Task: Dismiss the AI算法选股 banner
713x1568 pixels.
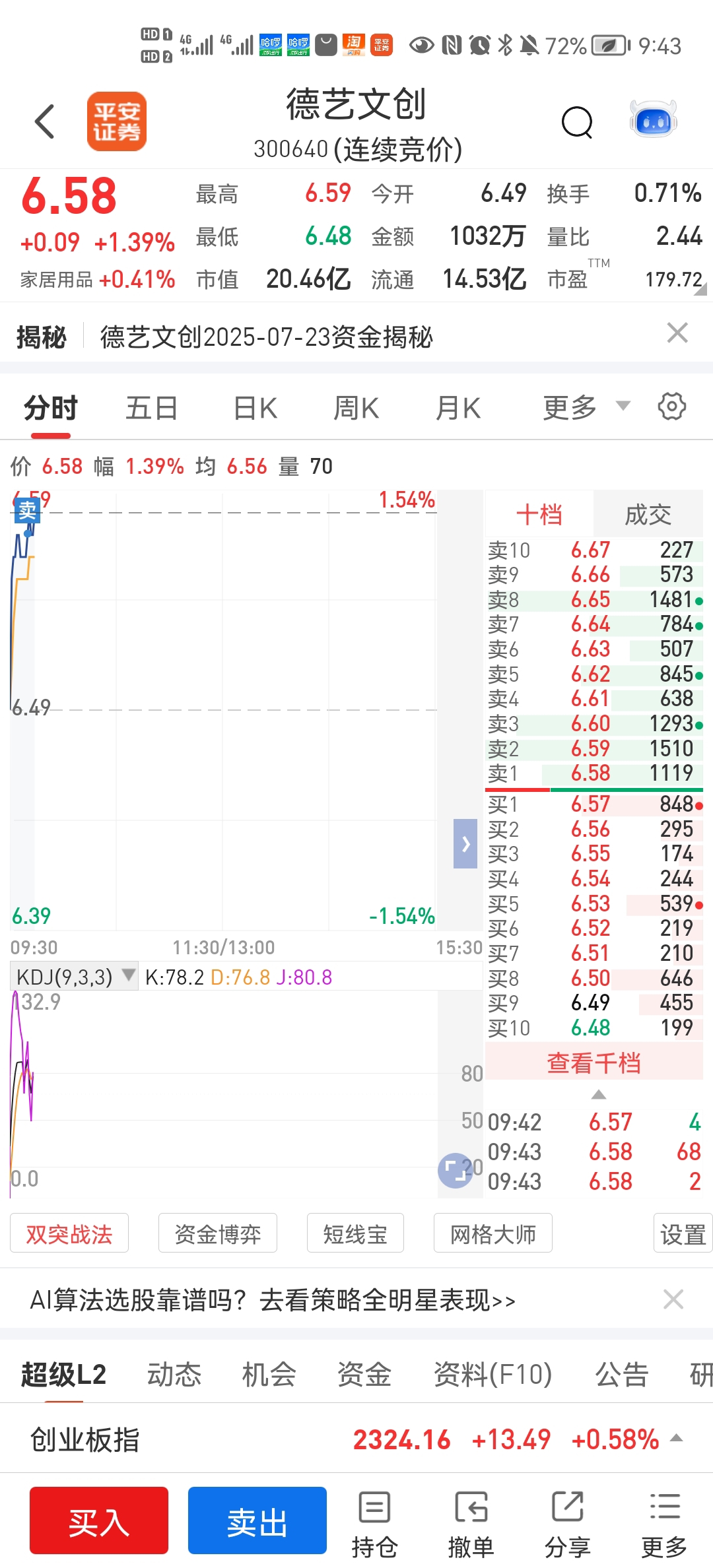Action: click(673, 1299)
